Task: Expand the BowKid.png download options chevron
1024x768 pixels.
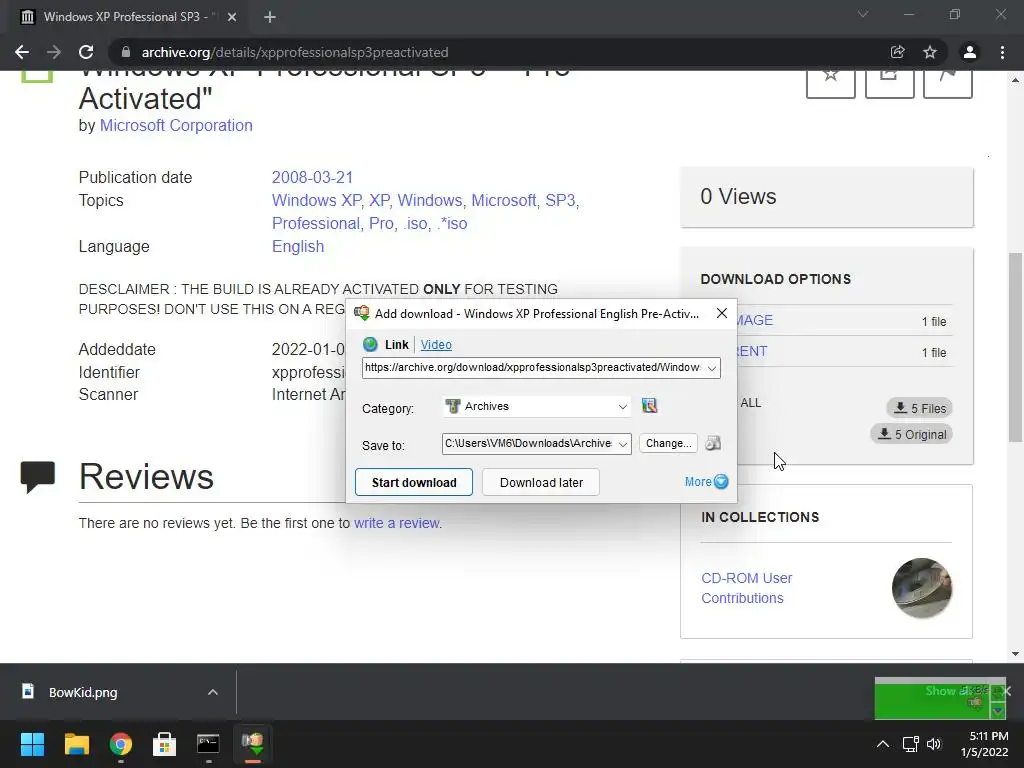Action: click(212, 692)
